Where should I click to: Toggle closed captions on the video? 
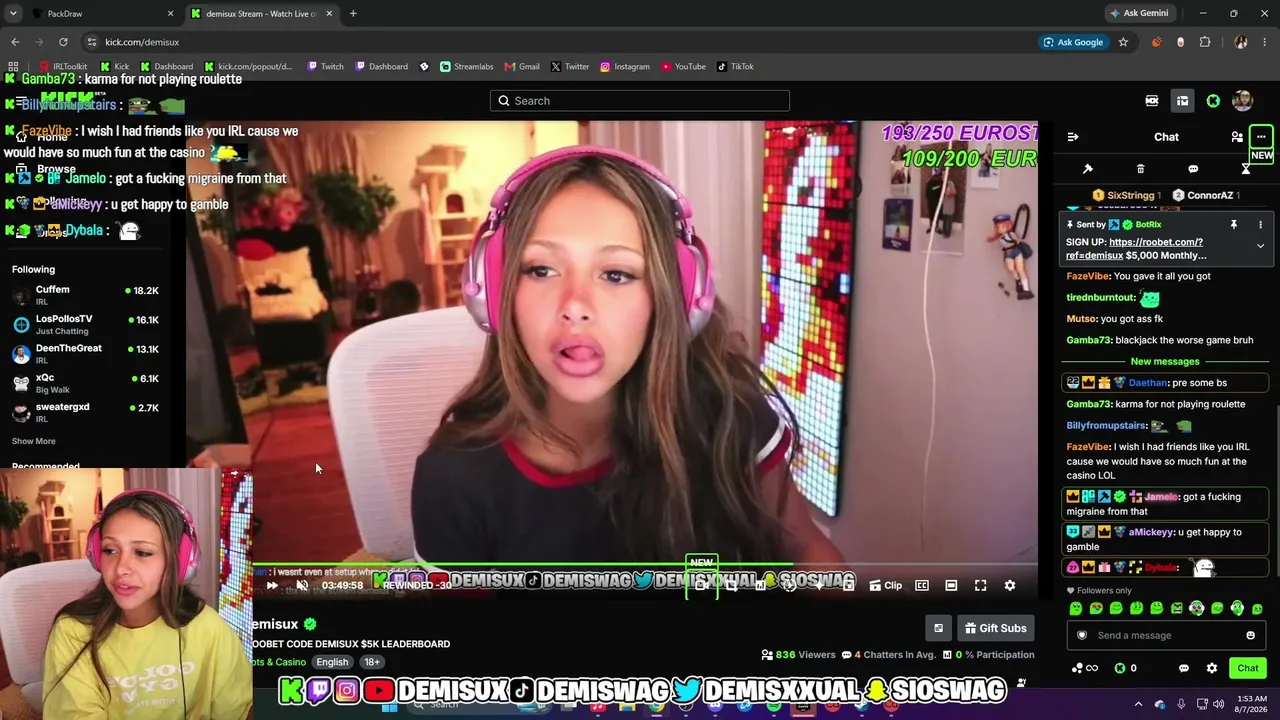(x=922, y=586)
